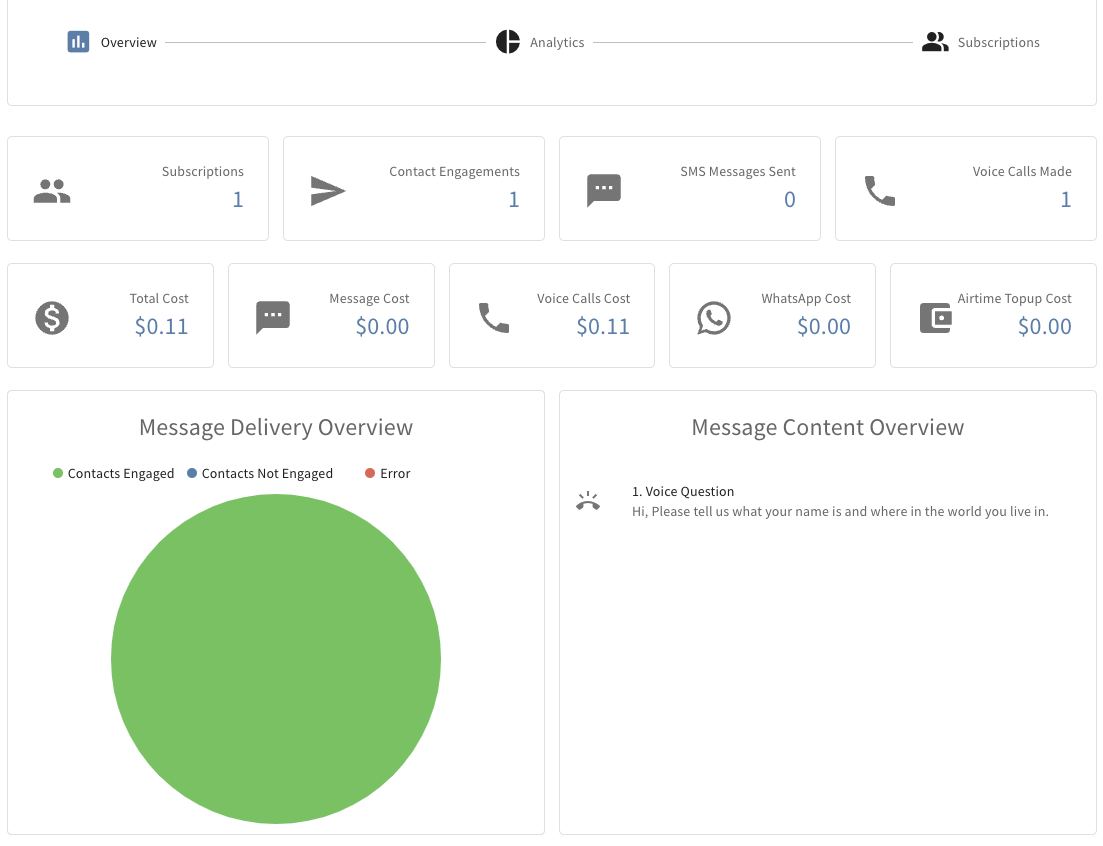Click the Subscriptions people icon in stepper

935,42
